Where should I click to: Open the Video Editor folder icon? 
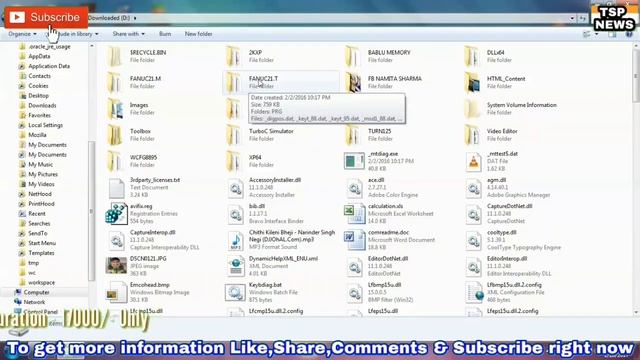(473, 135)
